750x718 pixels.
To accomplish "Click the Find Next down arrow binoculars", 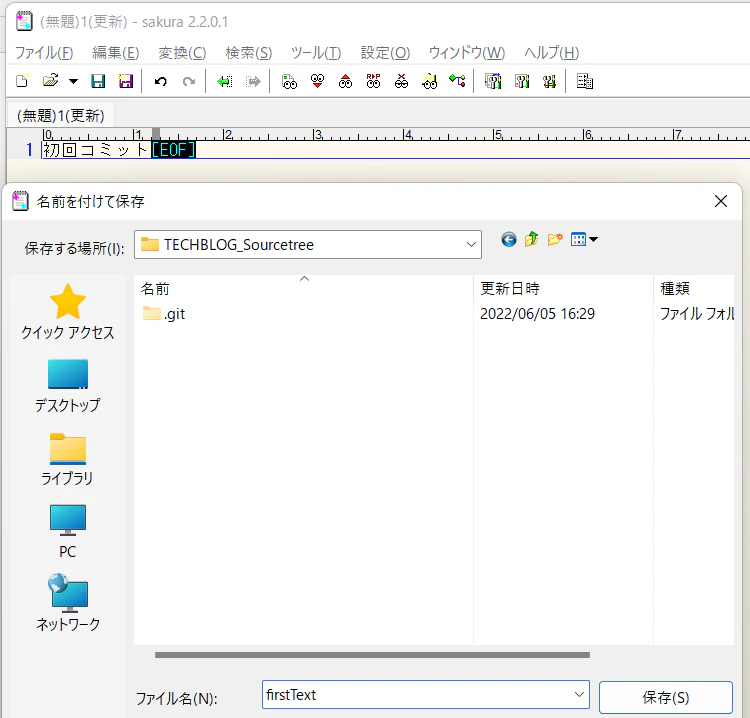I will (x=317, y=81).
